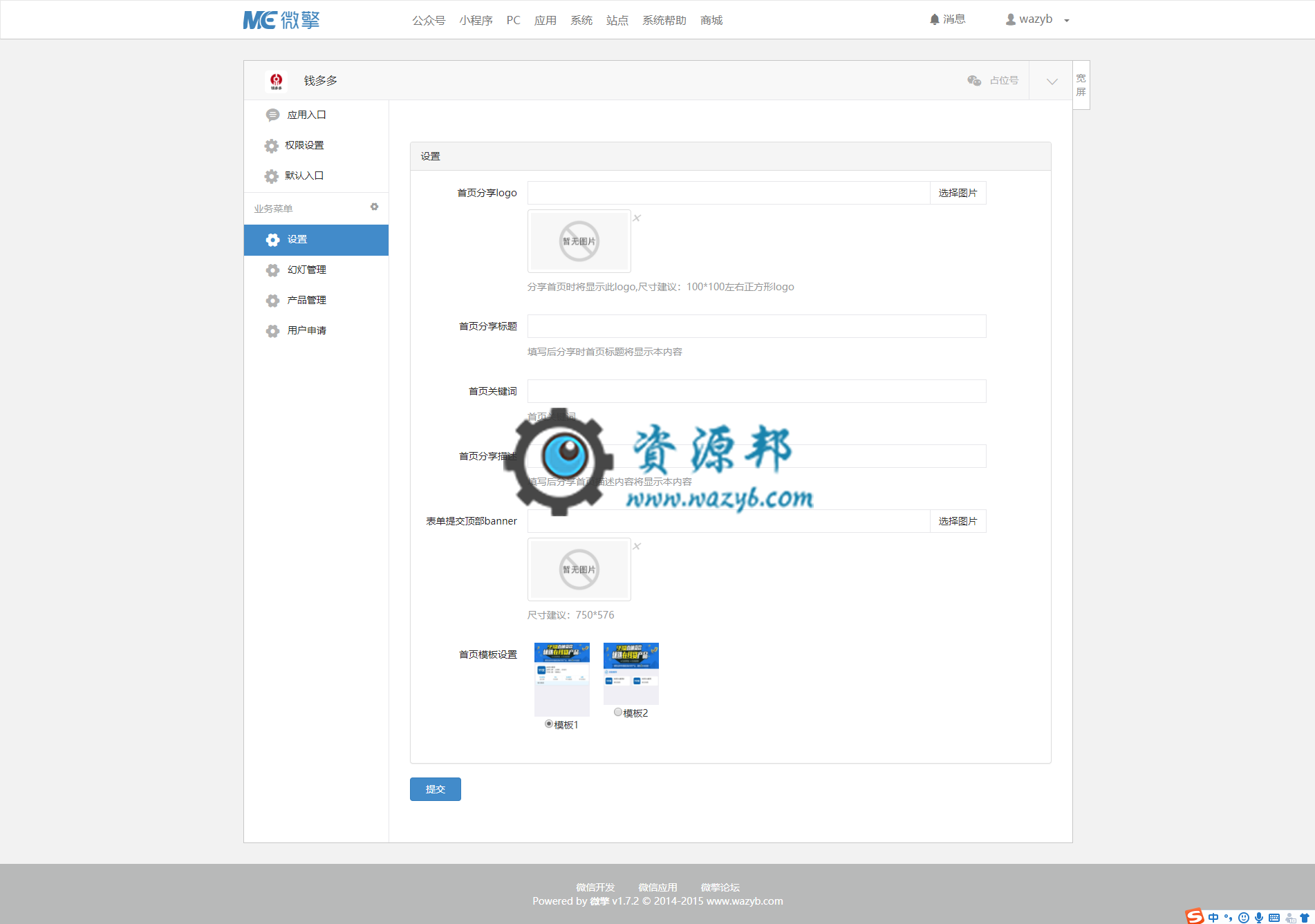Viewport: 1315px width, 924px height.
Task: Click the 钱多多 app logo icon
Action: point(277,81)
